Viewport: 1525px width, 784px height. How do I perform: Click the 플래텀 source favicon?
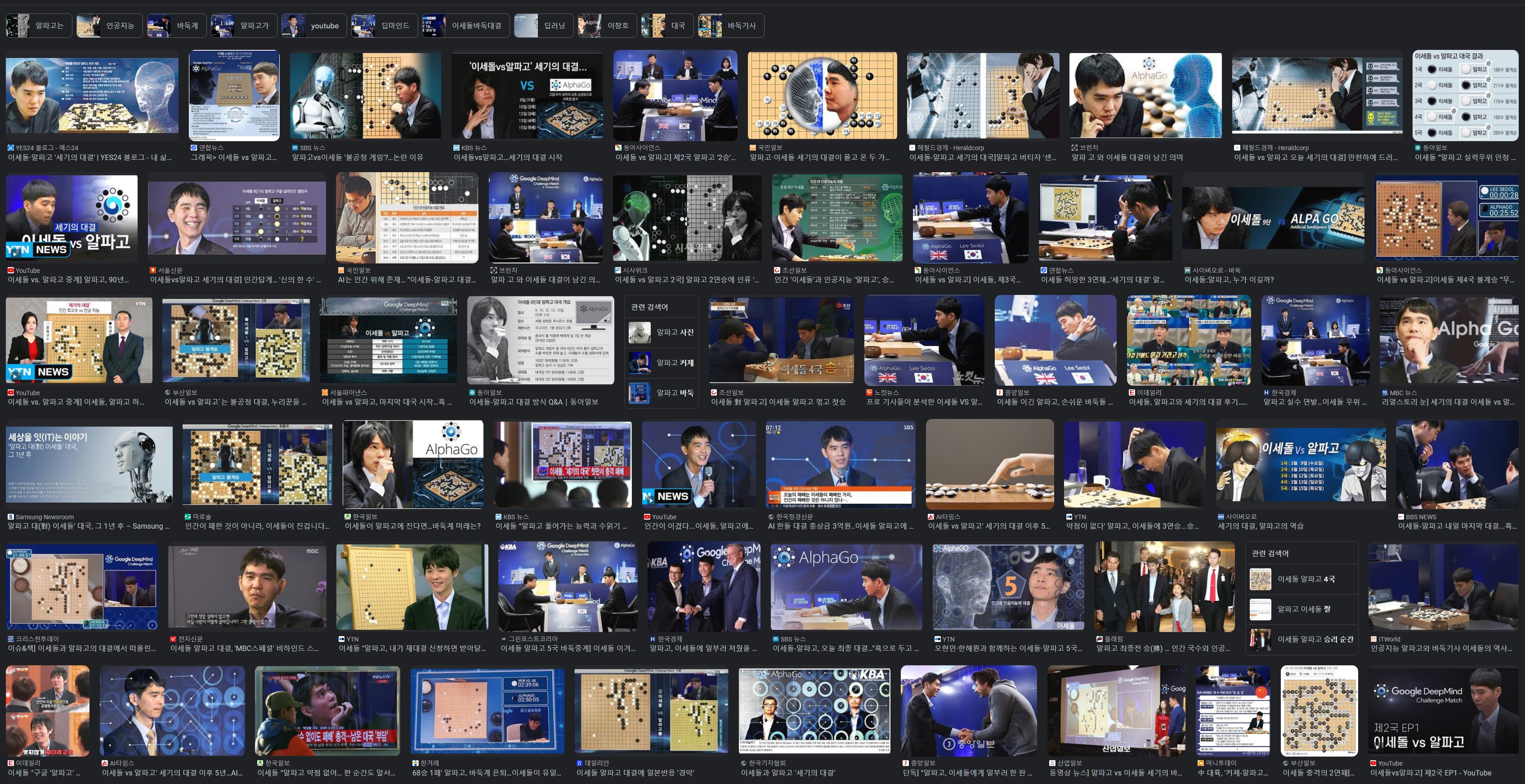click(1100, 640)
